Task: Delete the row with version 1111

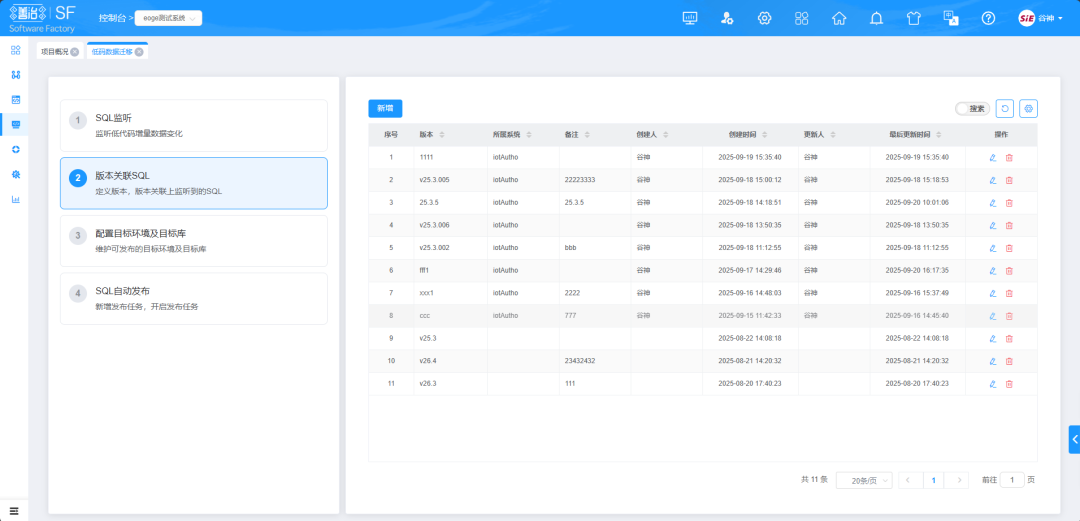Action: point(1009,157)
